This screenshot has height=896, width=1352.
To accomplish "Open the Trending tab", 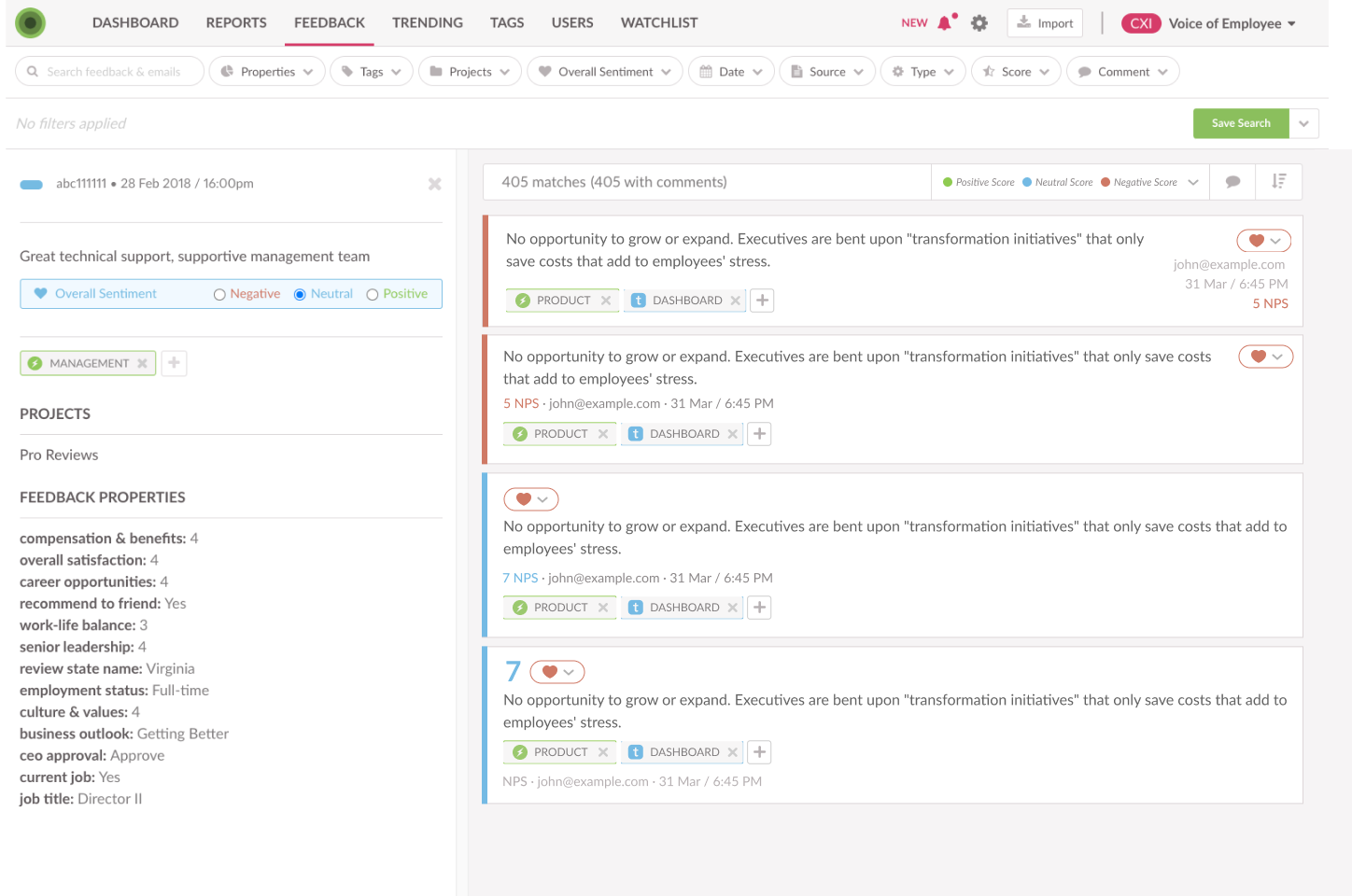I will [428, 22].
